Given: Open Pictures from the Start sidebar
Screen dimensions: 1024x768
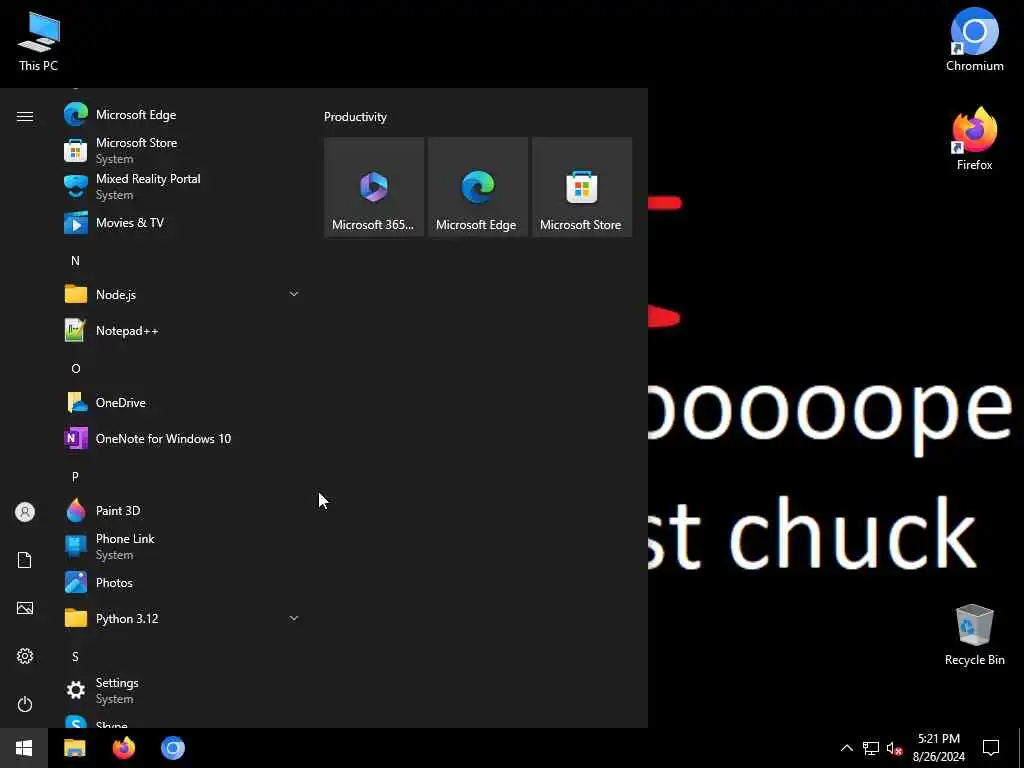Looking at the screenshot, I should tap(25, 608).
